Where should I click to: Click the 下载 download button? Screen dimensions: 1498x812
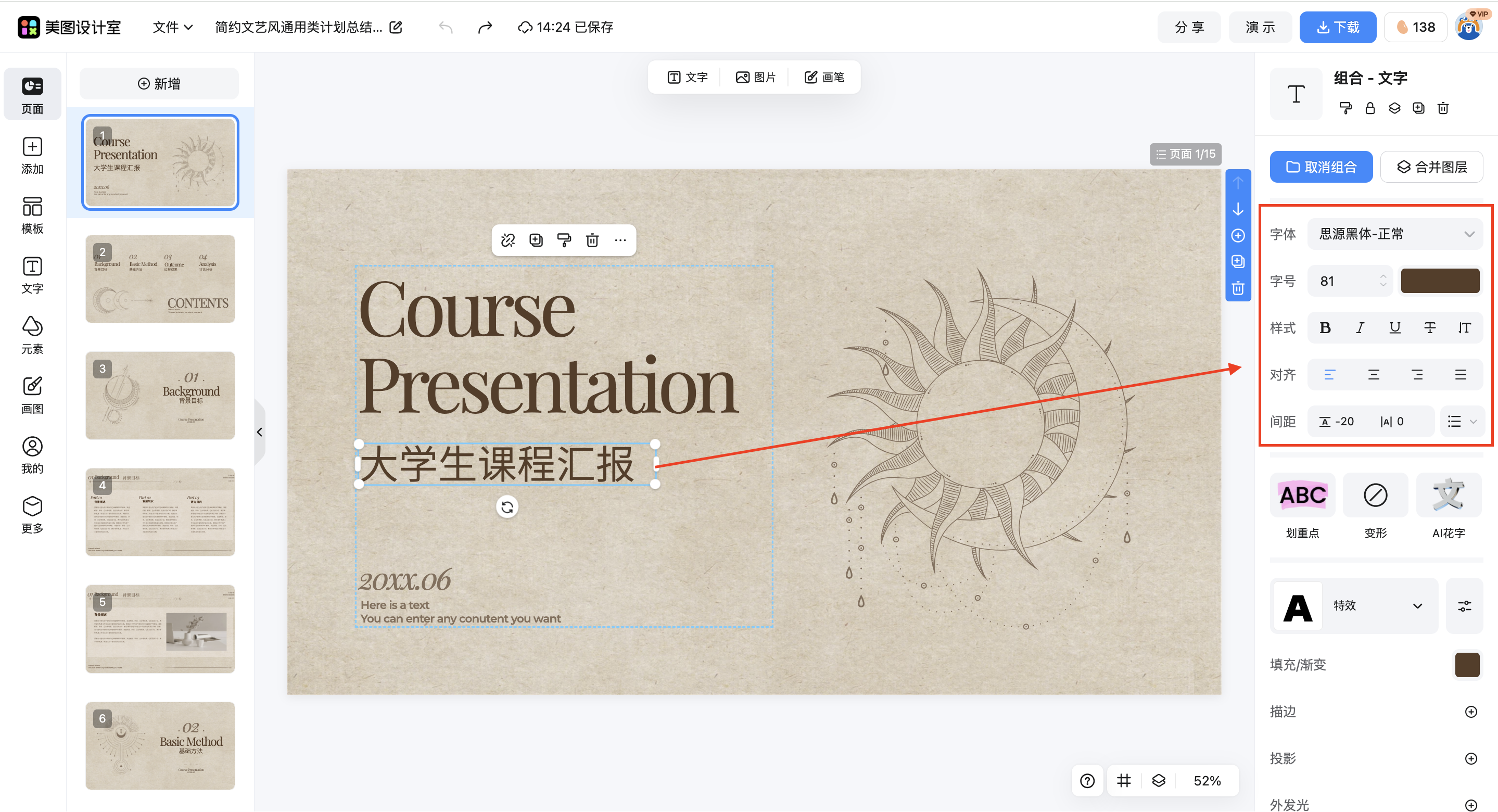tap(1338, 28)
